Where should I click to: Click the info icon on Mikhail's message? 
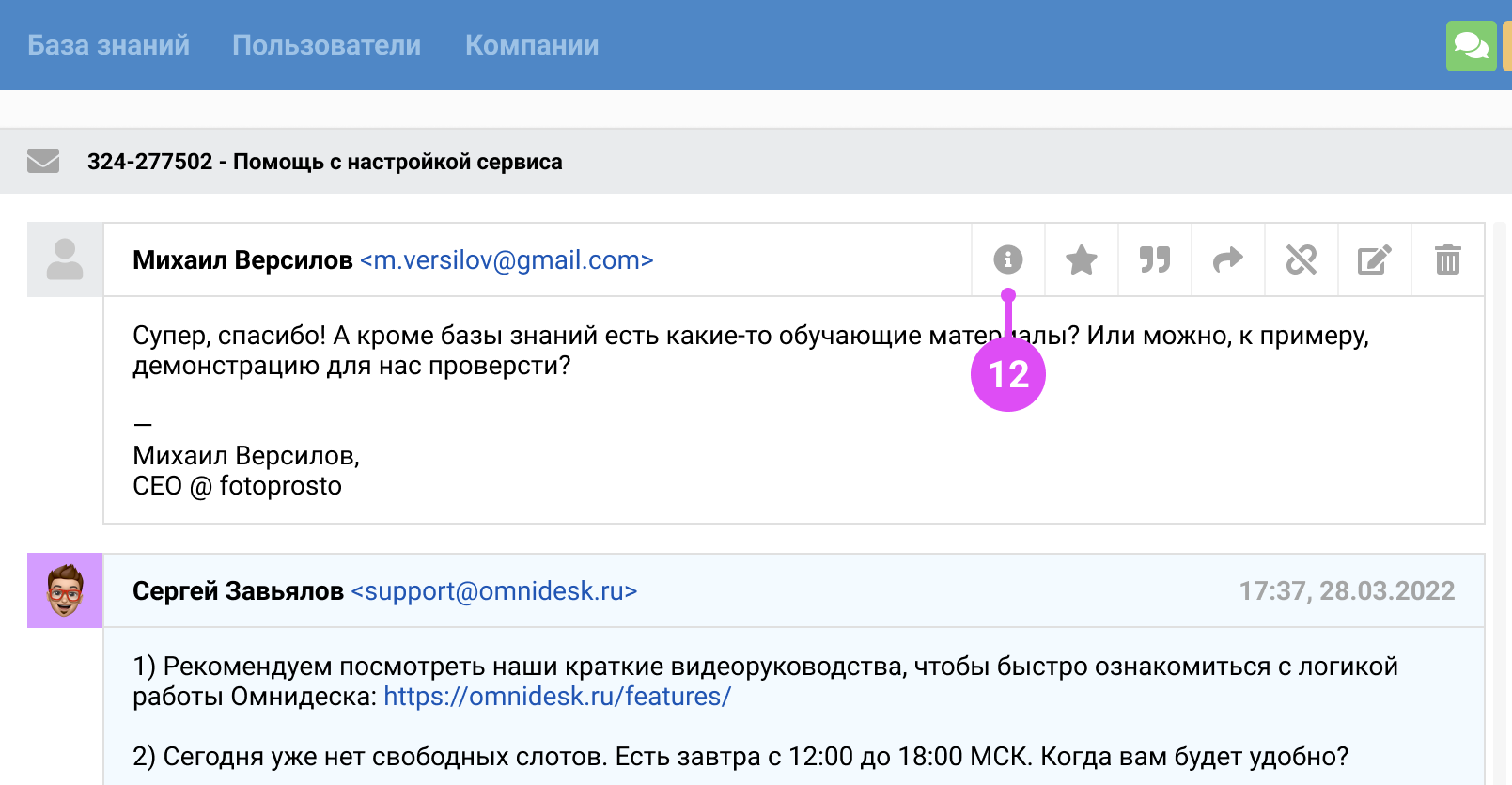[x=1007, y=259]
